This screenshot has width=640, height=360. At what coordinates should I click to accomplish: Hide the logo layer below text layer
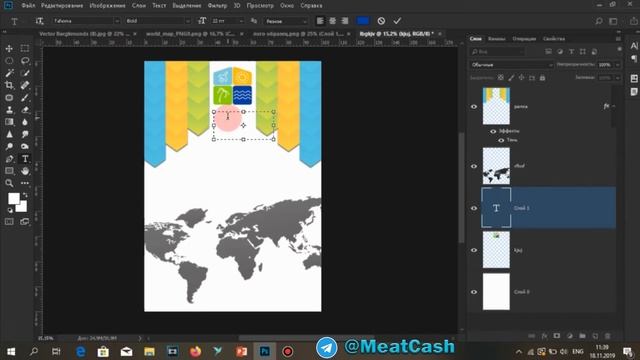[x=474, y=250]
